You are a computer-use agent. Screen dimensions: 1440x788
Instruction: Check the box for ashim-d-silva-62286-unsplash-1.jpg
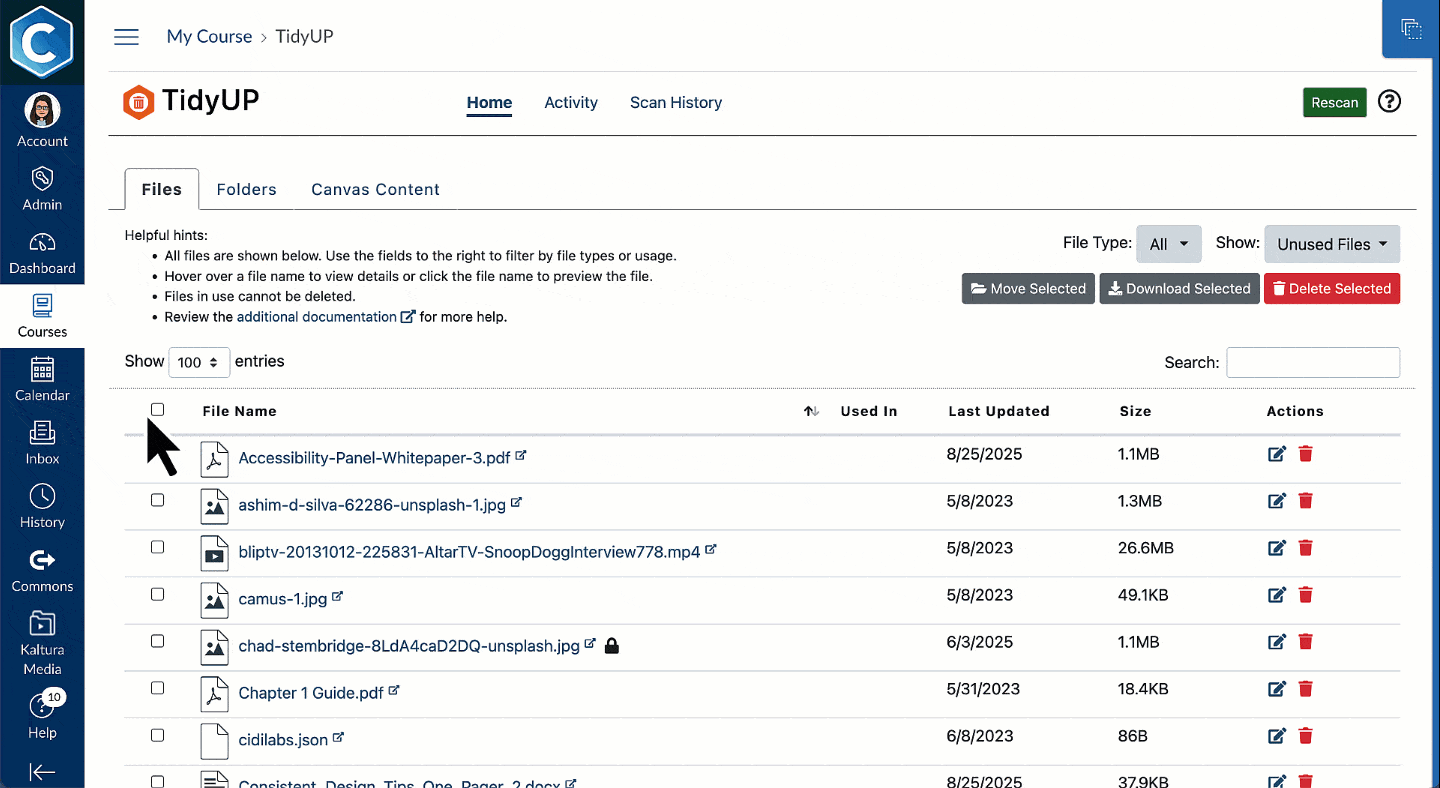click(x=157, y=500)
